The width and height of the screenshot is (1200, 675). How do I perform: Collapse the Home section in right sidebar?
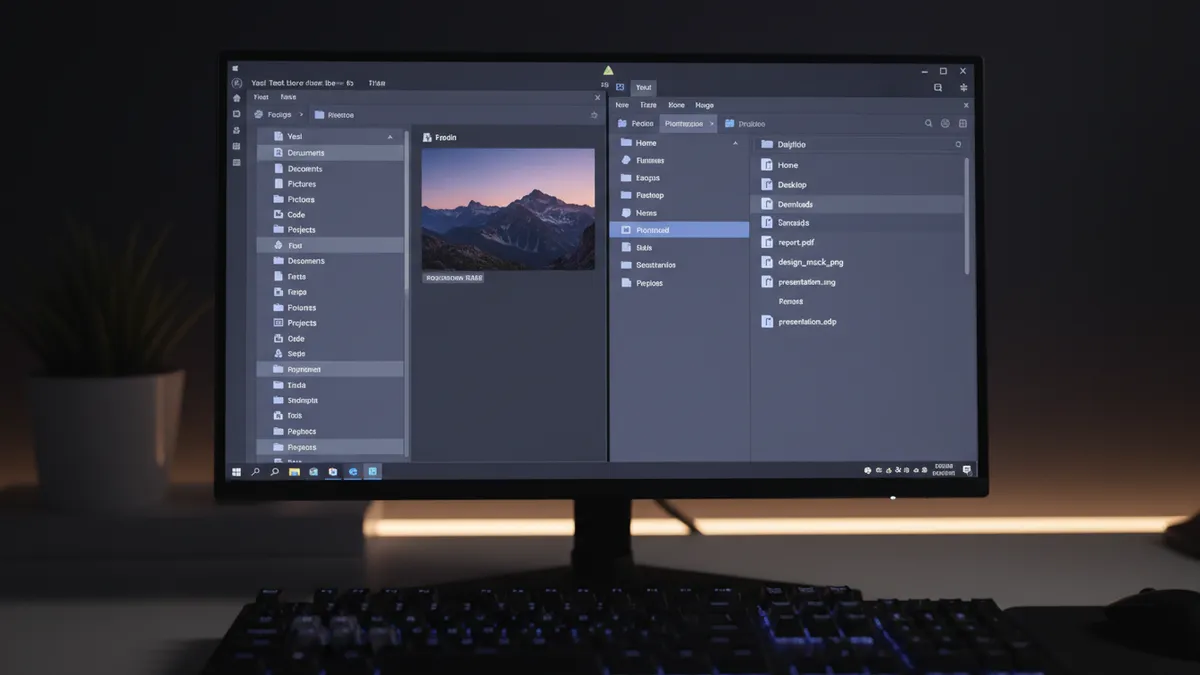tap(736, 144)
